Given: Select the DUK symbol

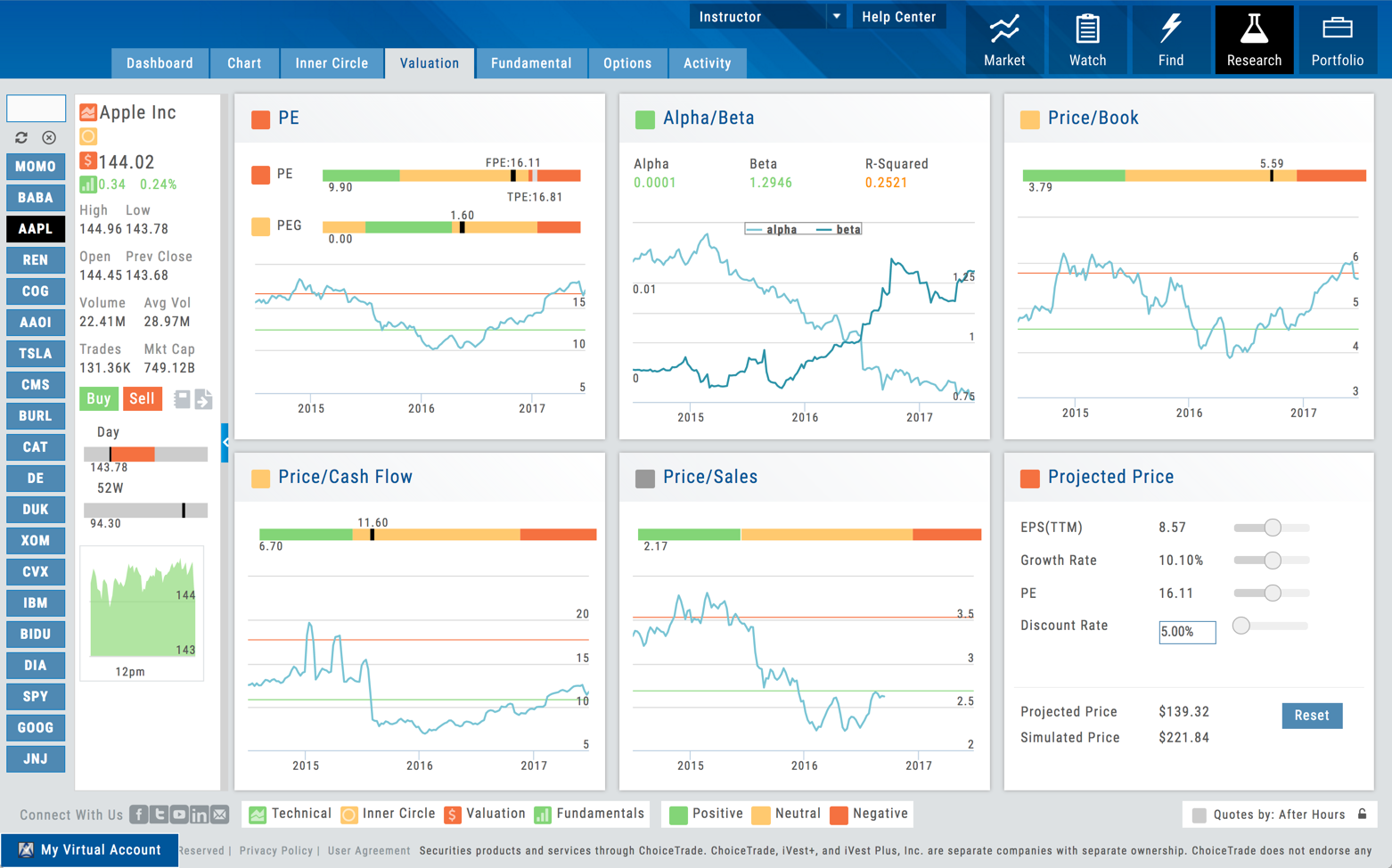Looking at the screenshot, I should tap(36, 510).
